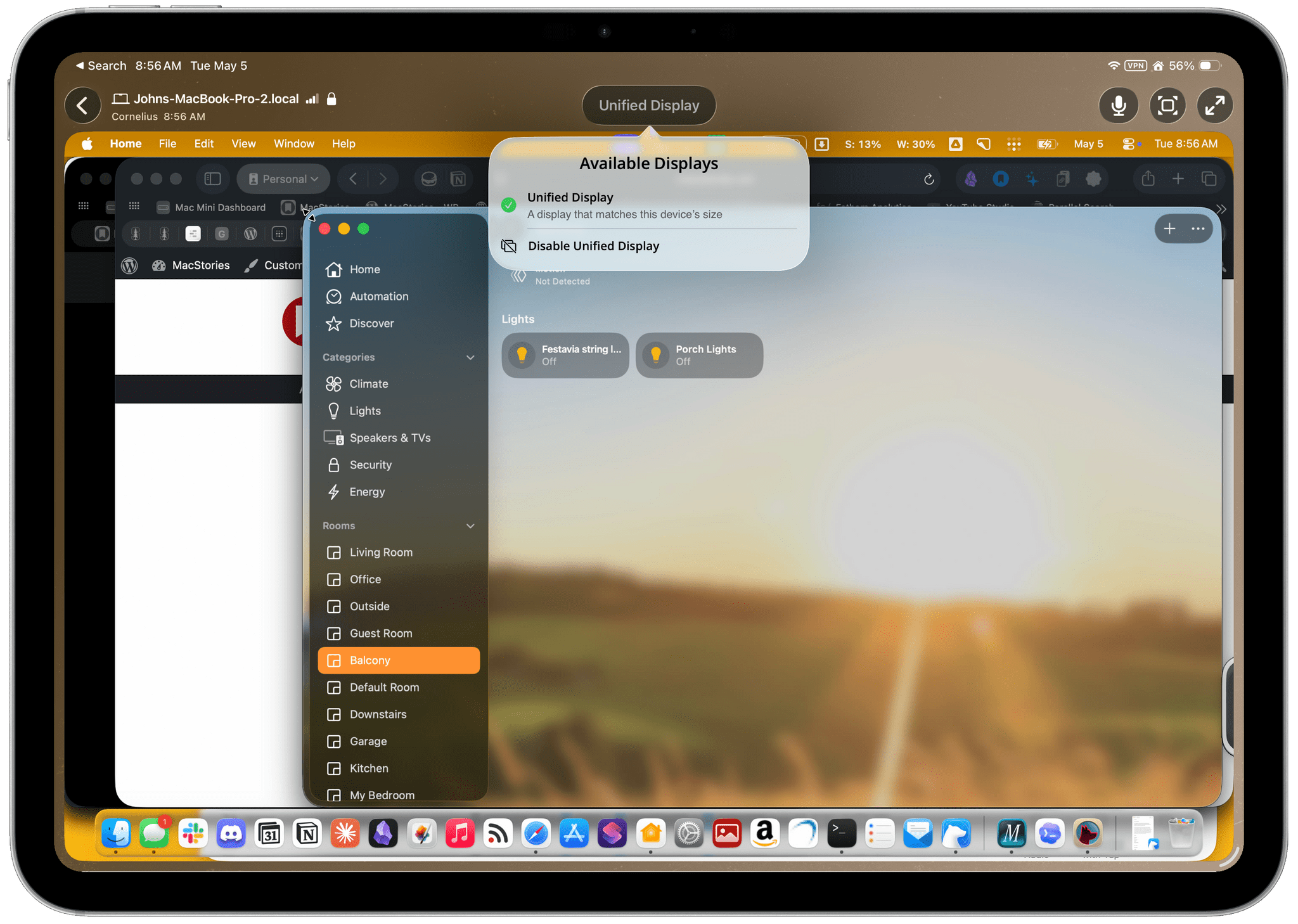This screenshot has height=924, width=1298.
Task: Open Home in the Home app sidebar
Action: click(399, 269)
